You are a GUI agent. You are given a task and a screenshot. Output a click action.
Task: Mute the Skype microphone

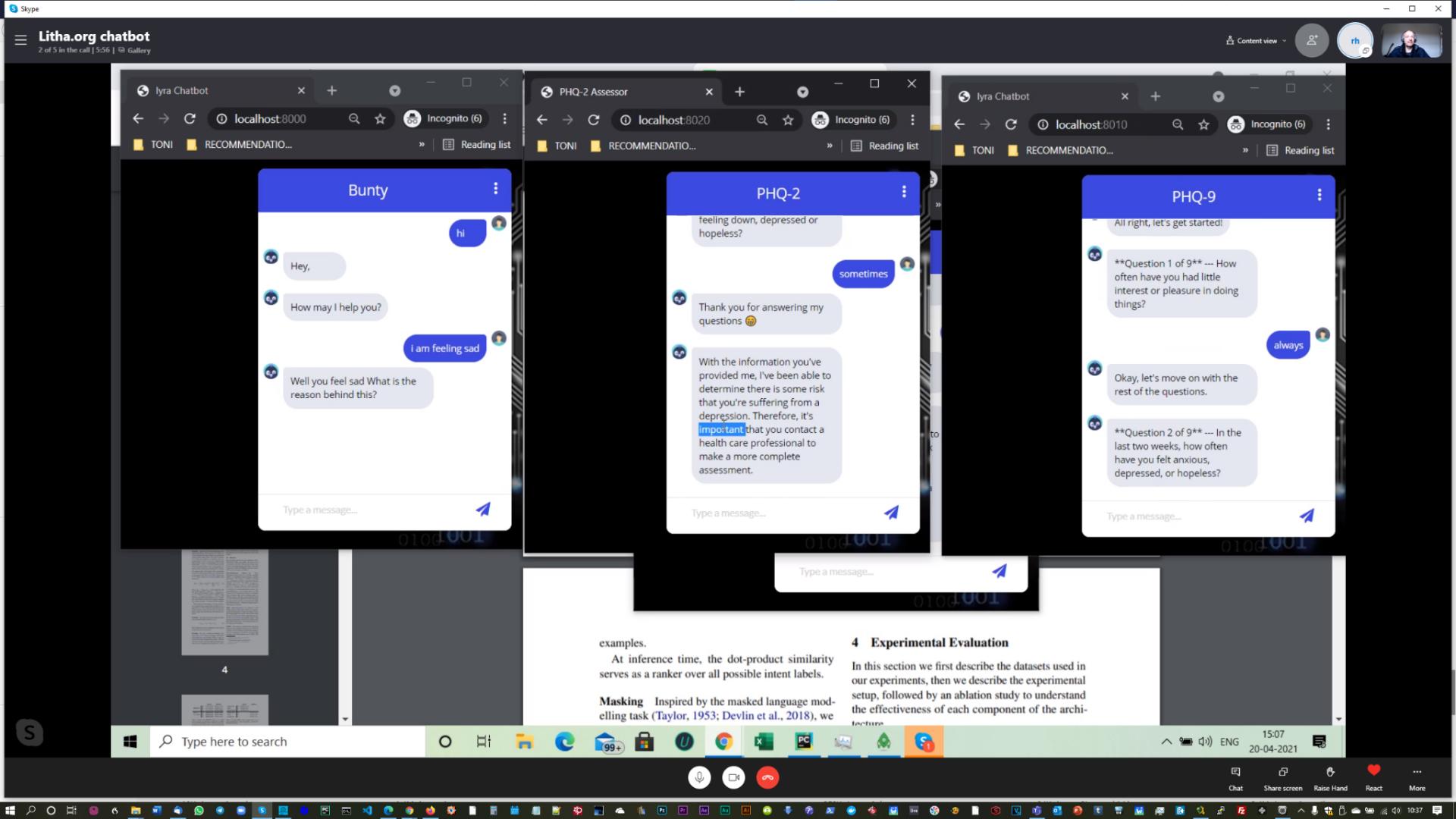pyautogui.click(x=699, y=777)
